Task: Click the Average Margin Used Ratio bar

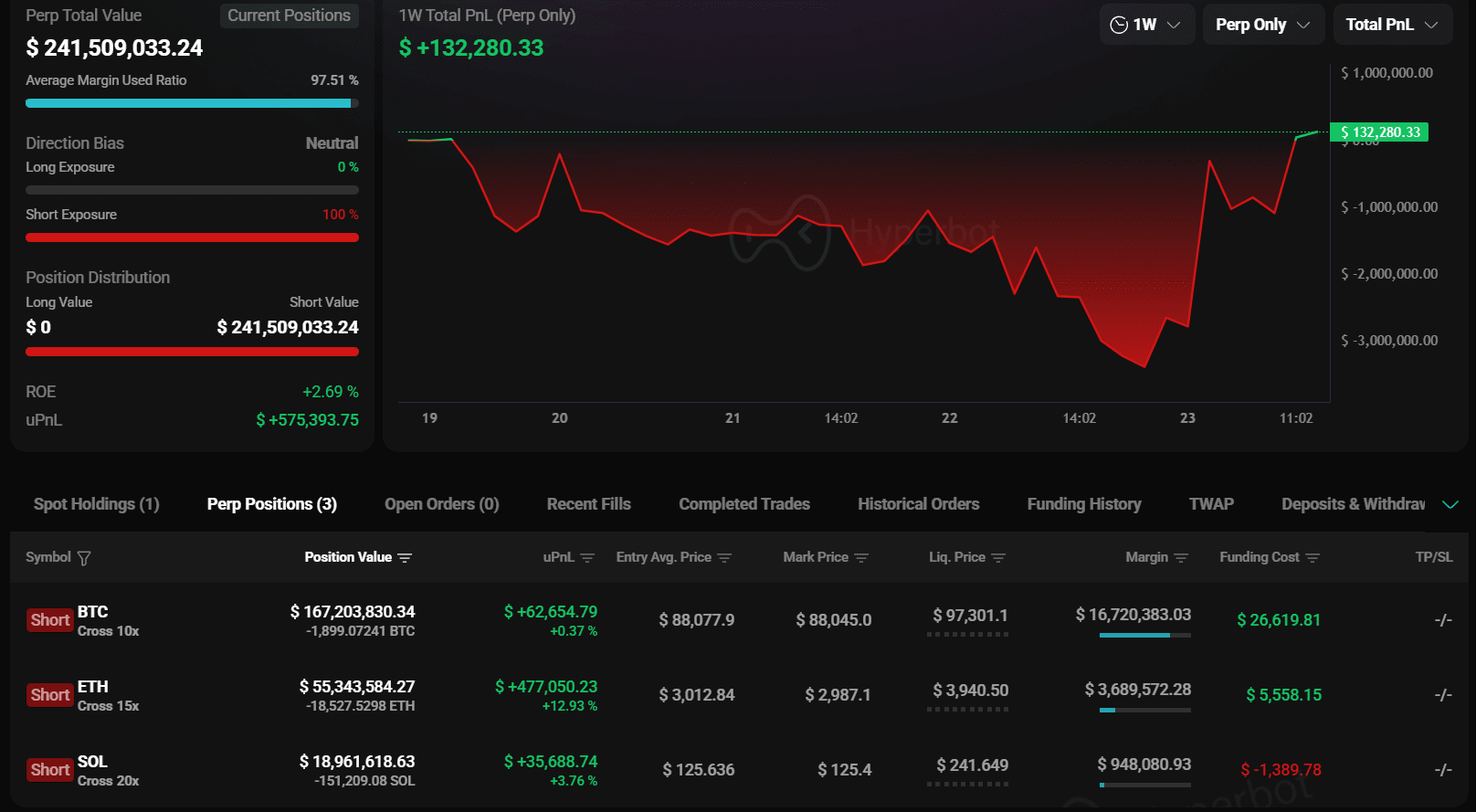Action: (x=192, y=103)
